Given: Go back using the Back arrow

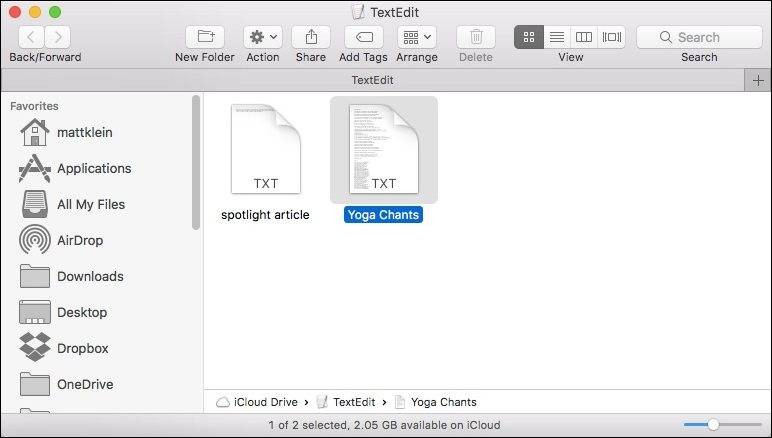Looking at the screenshot, I should pyautogui.click(x=32, y=37).
